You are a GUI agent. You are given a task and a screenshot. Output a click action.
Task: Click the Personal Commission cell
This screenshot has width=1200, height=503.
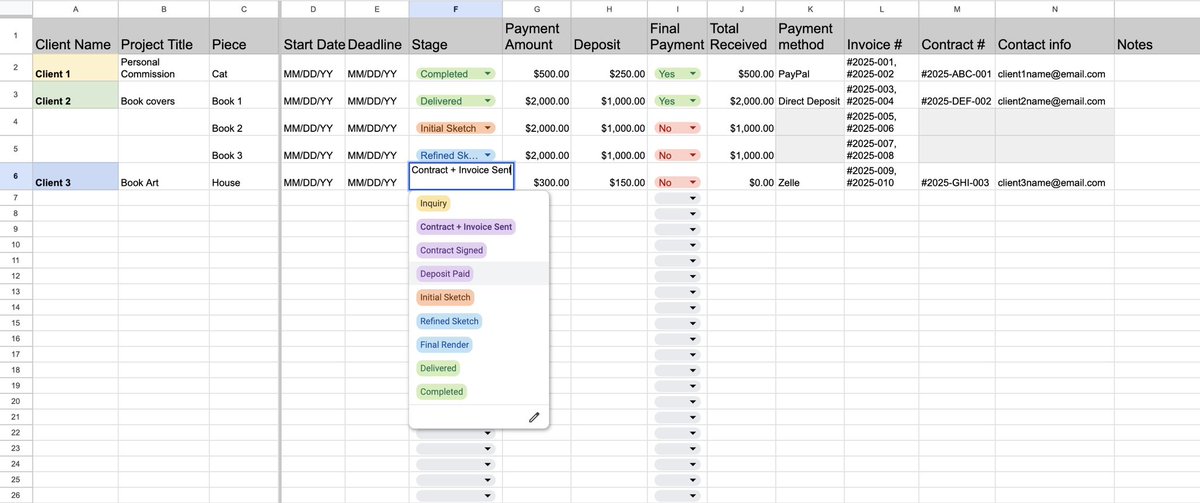point(164,68)
